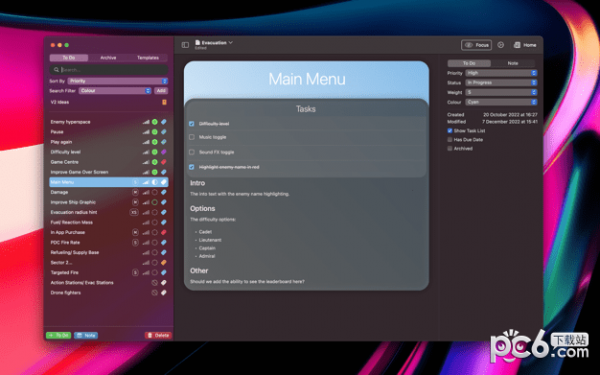Switch to the Archive tab
600x375 pixels.
[108, 58]
